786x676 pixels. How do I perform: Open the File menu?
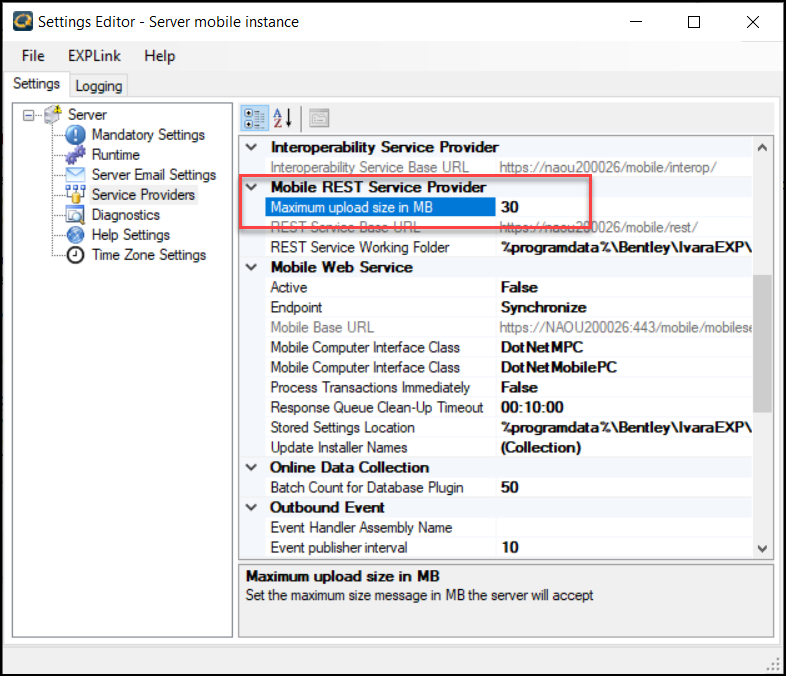click(x=33, y=56)
